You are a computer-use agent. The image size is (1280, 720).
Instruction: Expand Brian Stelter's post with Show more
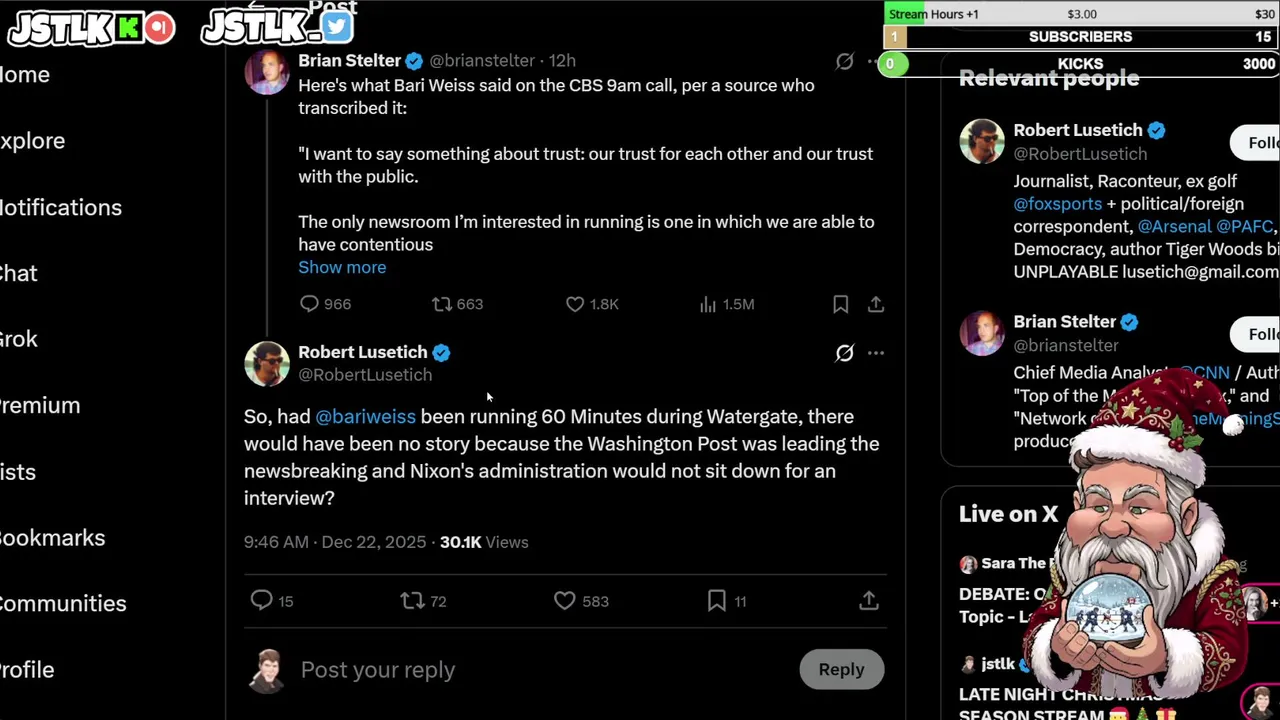(342, 267)
